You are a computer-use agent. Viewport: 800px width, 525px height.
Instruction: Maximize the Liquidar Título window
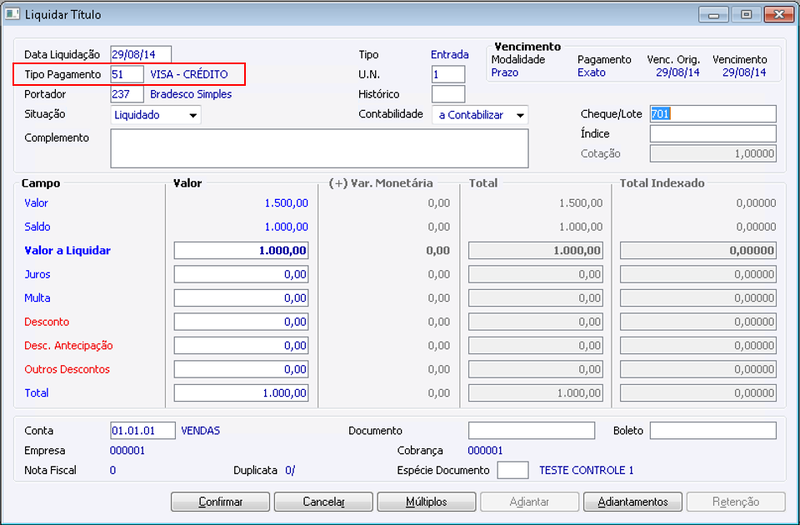746,14
